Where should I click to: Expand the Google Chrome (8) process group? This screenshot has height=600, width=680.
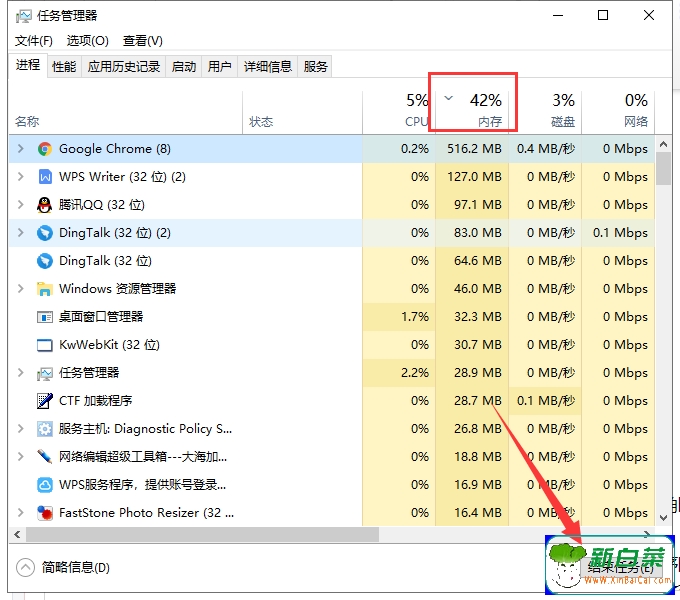coord(20,149)
